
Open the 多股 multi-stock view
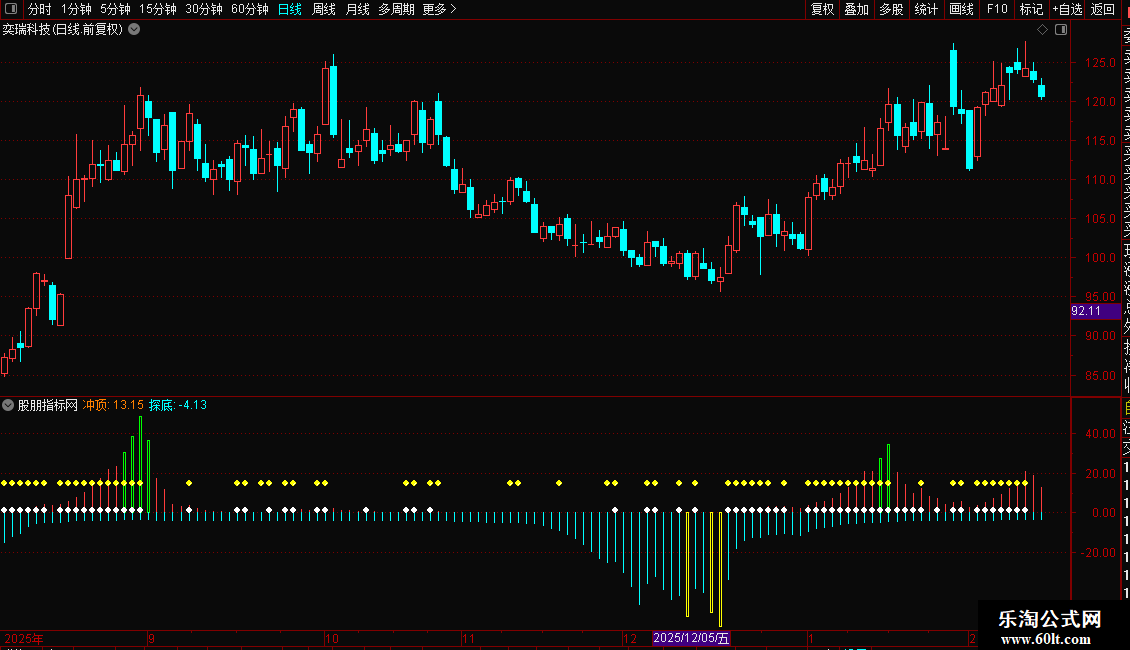(x=891, y=9)
